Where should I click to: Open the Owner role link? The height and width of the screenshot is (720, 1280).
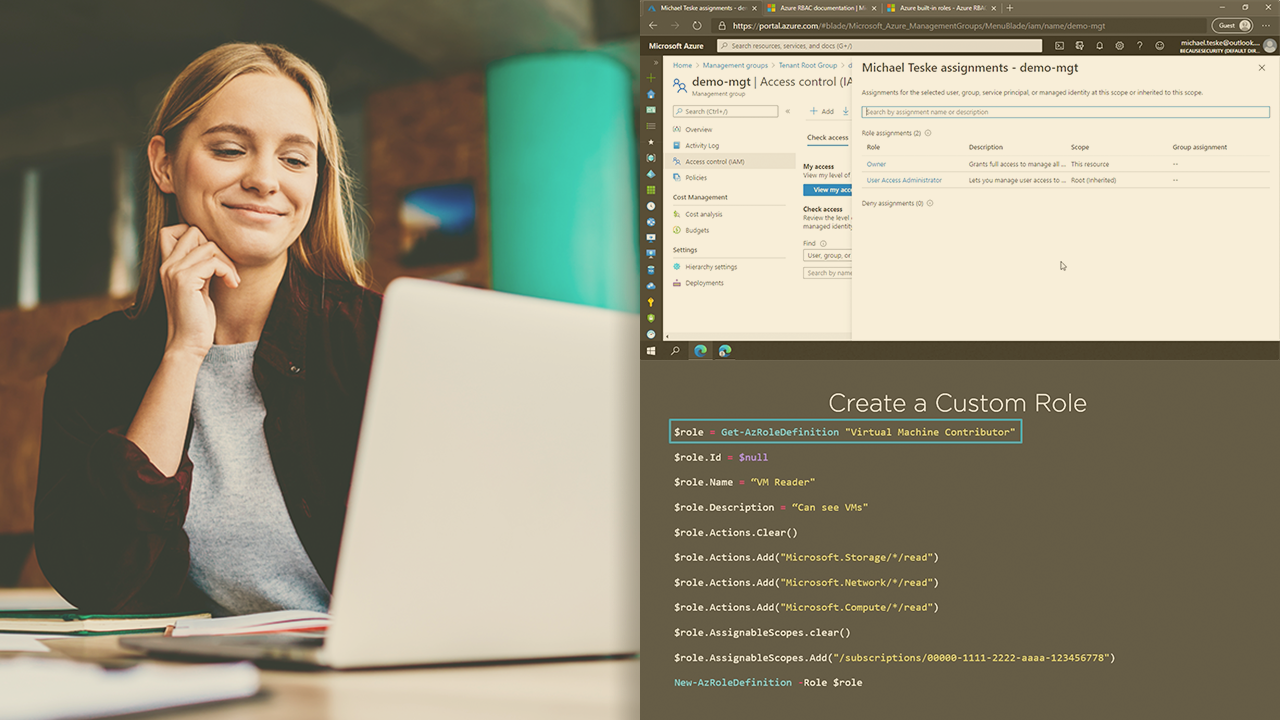876,164
